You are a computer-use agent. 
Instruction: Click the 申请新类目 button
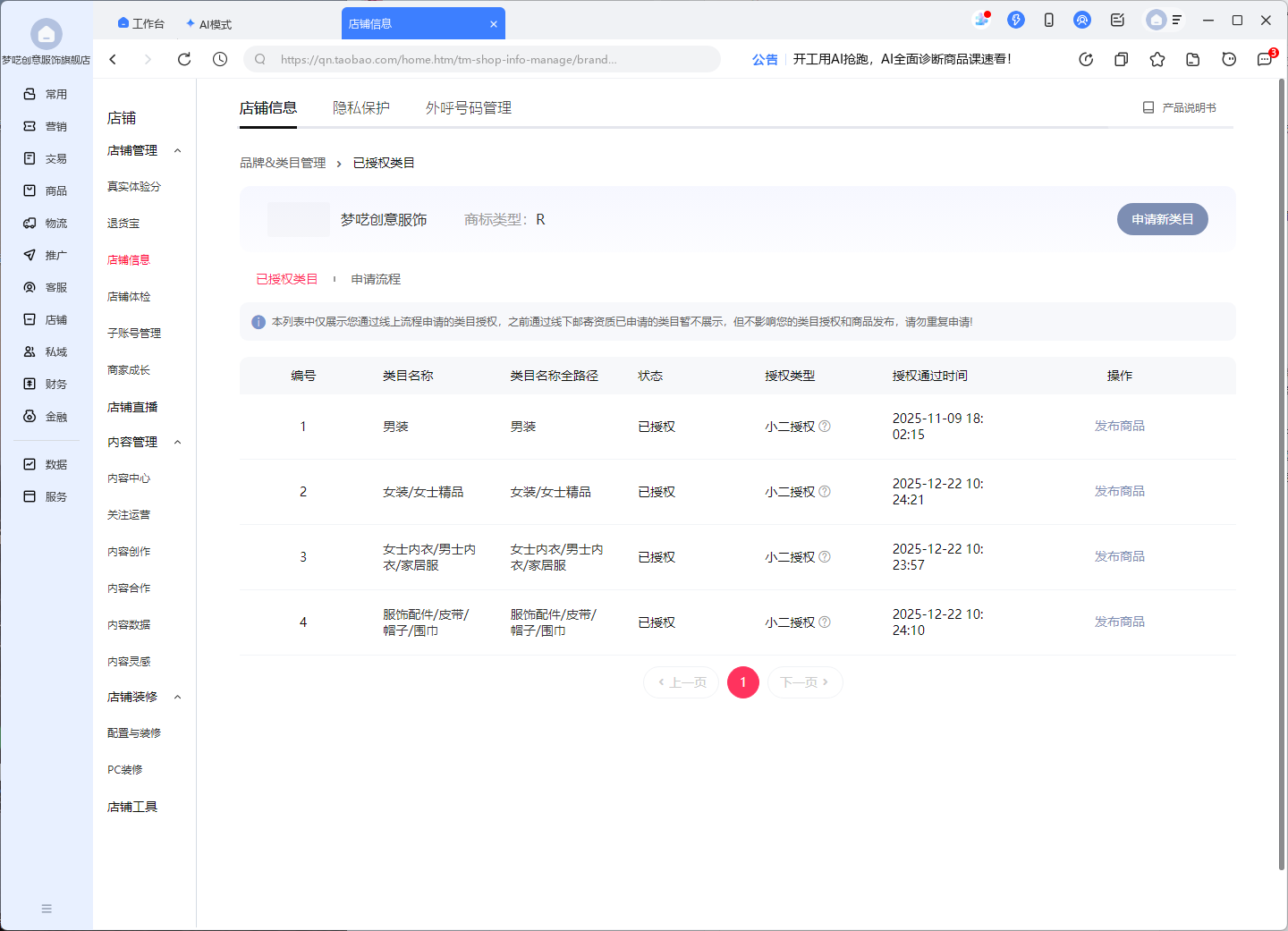tap(1162, 219)
